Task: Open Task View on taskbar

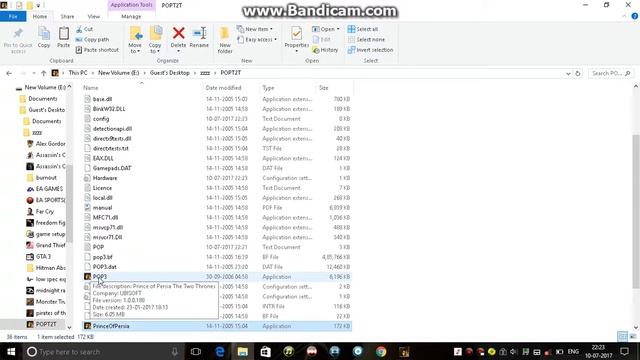Action: click(196, 351)
